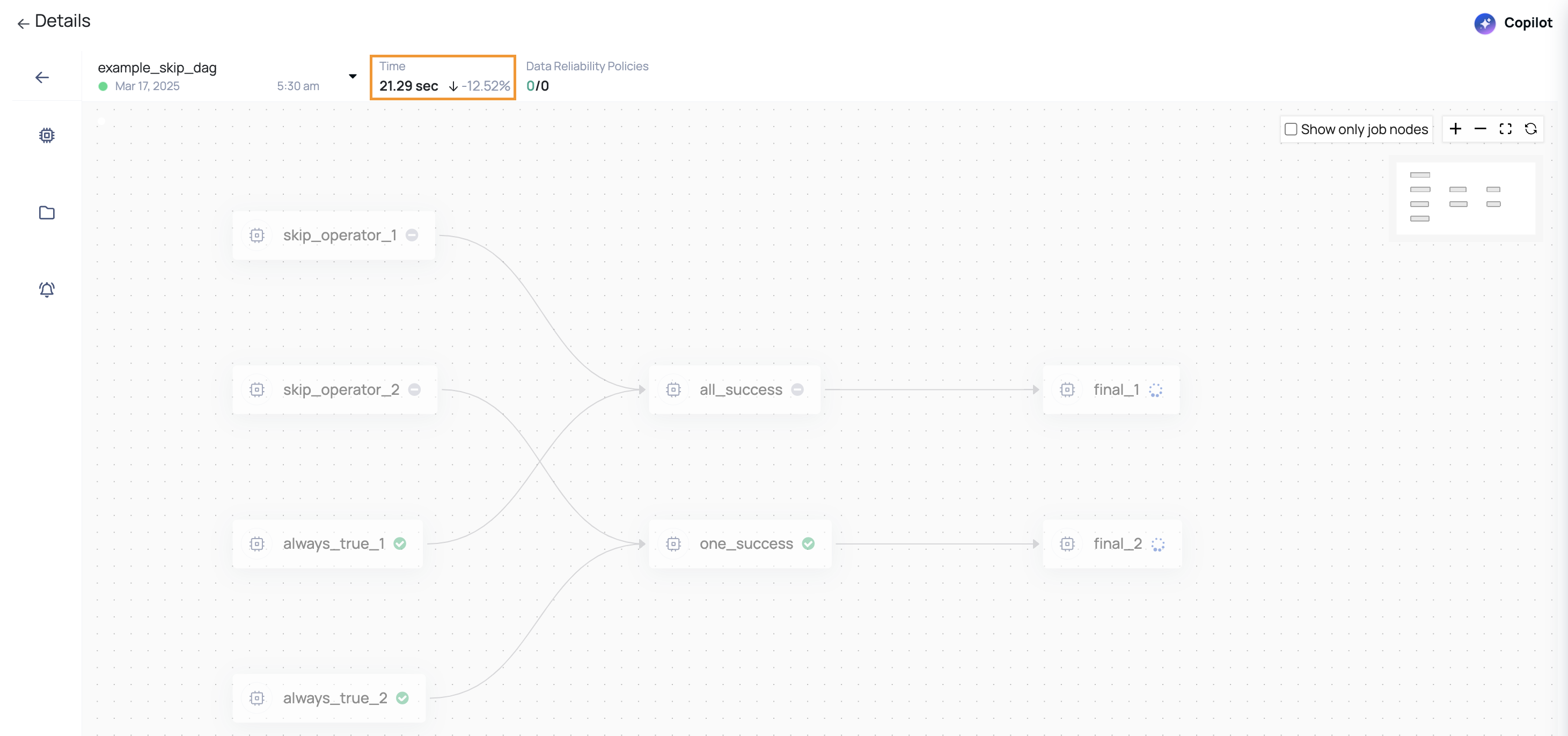The image size is (1568, 736).
Task: Select the skip_operator_2 node label
Action: click(x=341, y=389)
